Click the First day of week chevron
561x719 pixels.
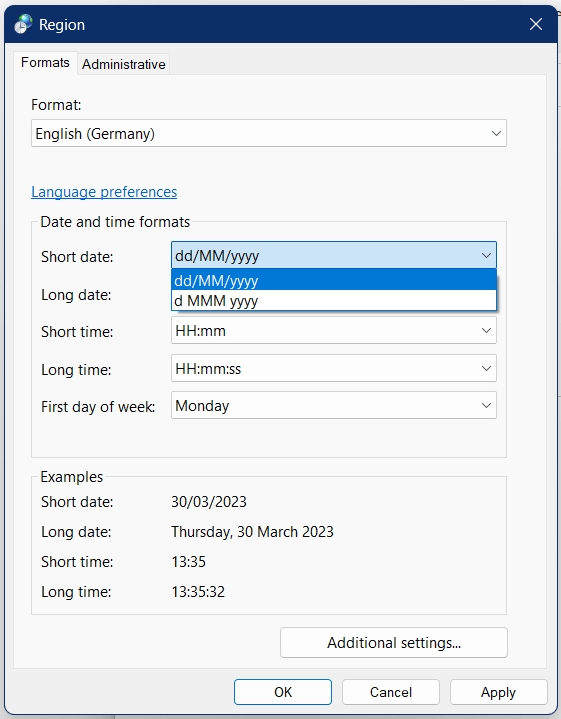[486, 405]
